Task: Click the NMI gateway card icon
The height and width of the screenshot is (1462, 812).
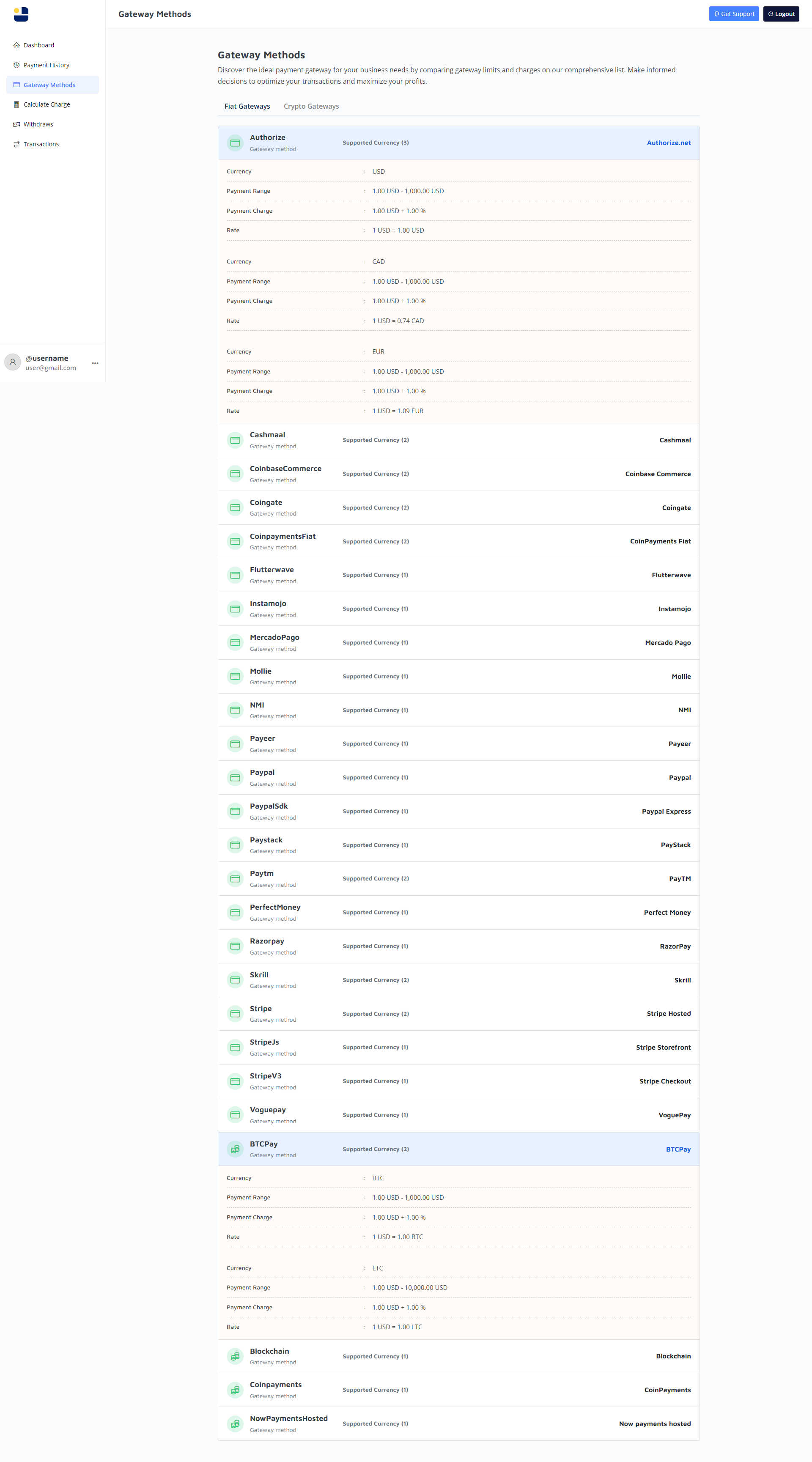Action: click(235, 710)
